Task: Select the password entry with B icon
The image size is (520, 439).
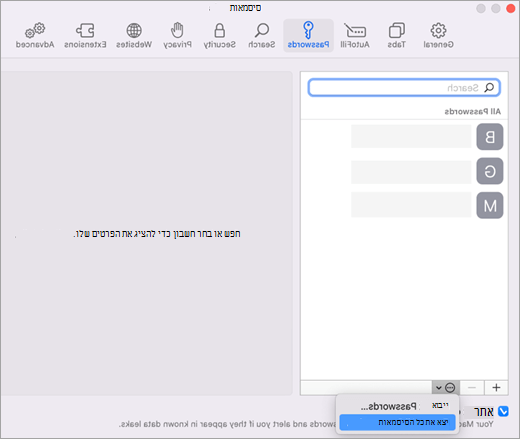Action: coord(490,137)
